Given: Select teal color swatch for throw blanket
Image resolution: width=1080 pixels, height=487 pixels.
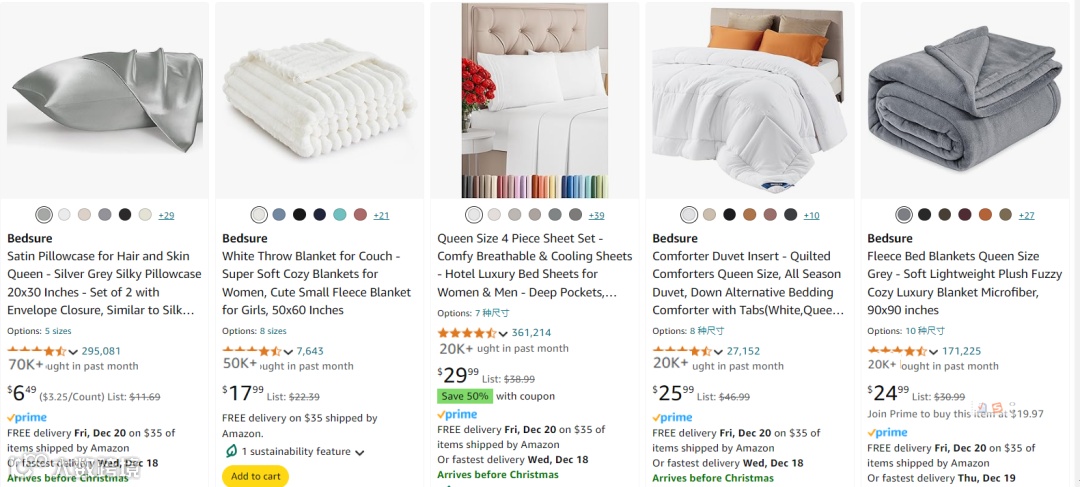Looking at the screenshot, I should coord(340,214).
